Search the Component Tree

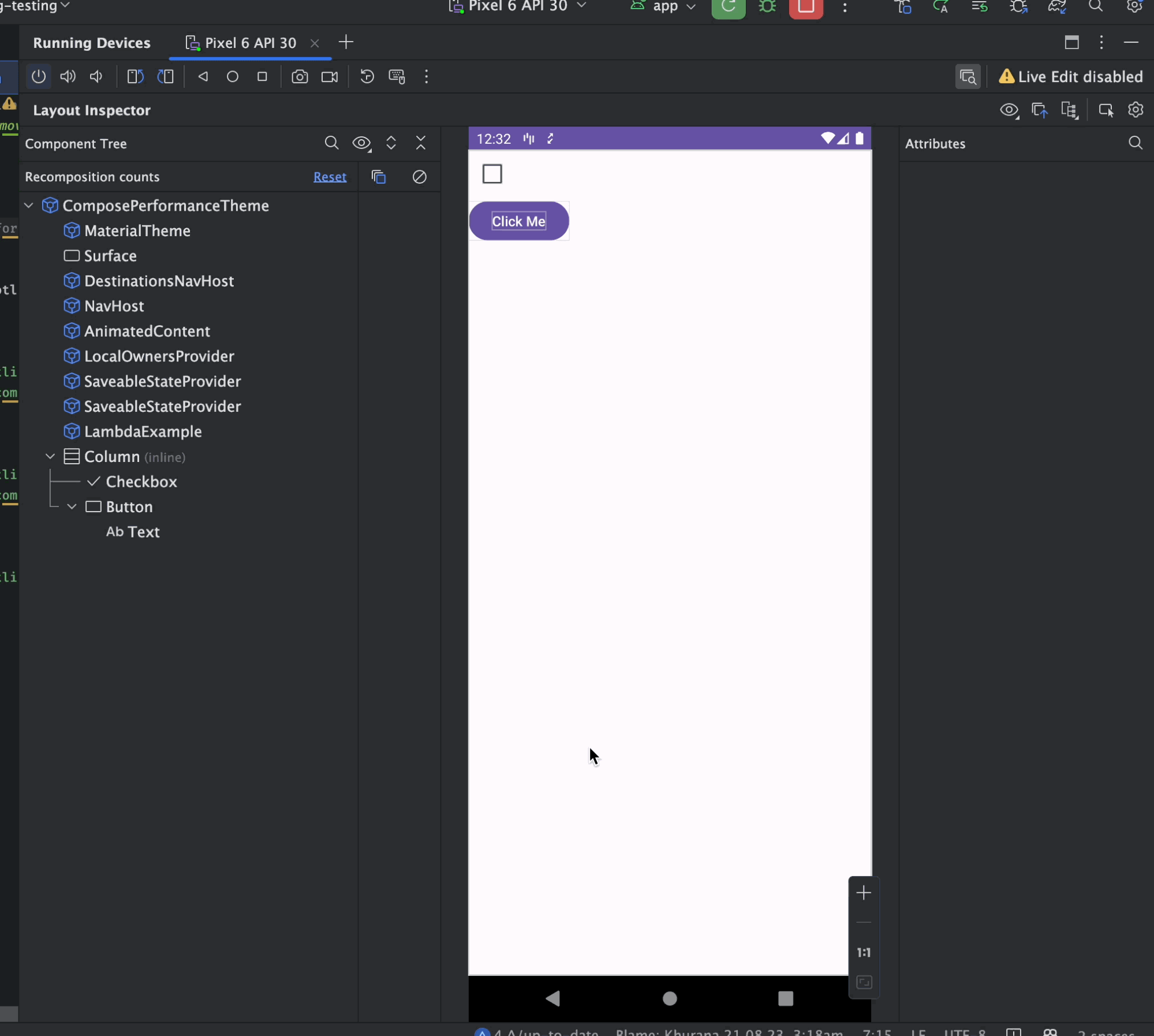[331, 143]
